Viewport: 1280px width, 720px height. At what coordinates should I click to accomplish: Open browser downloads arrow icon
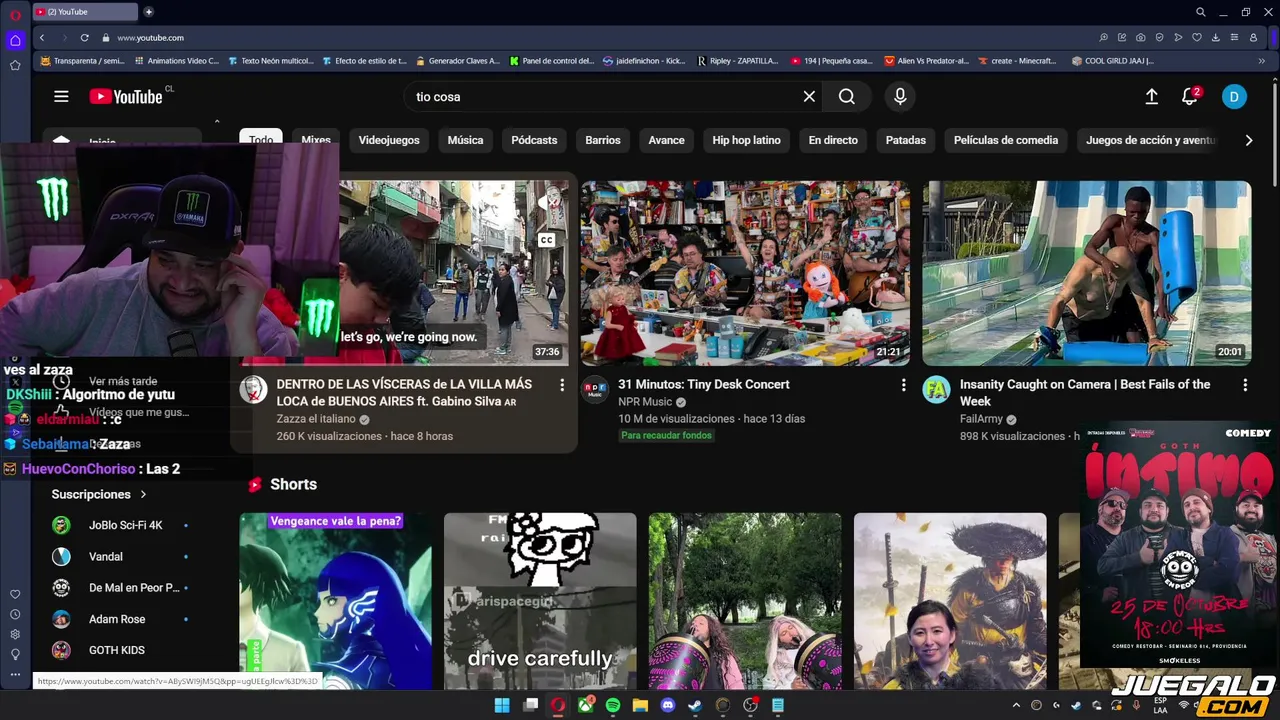click(1215, 37)
